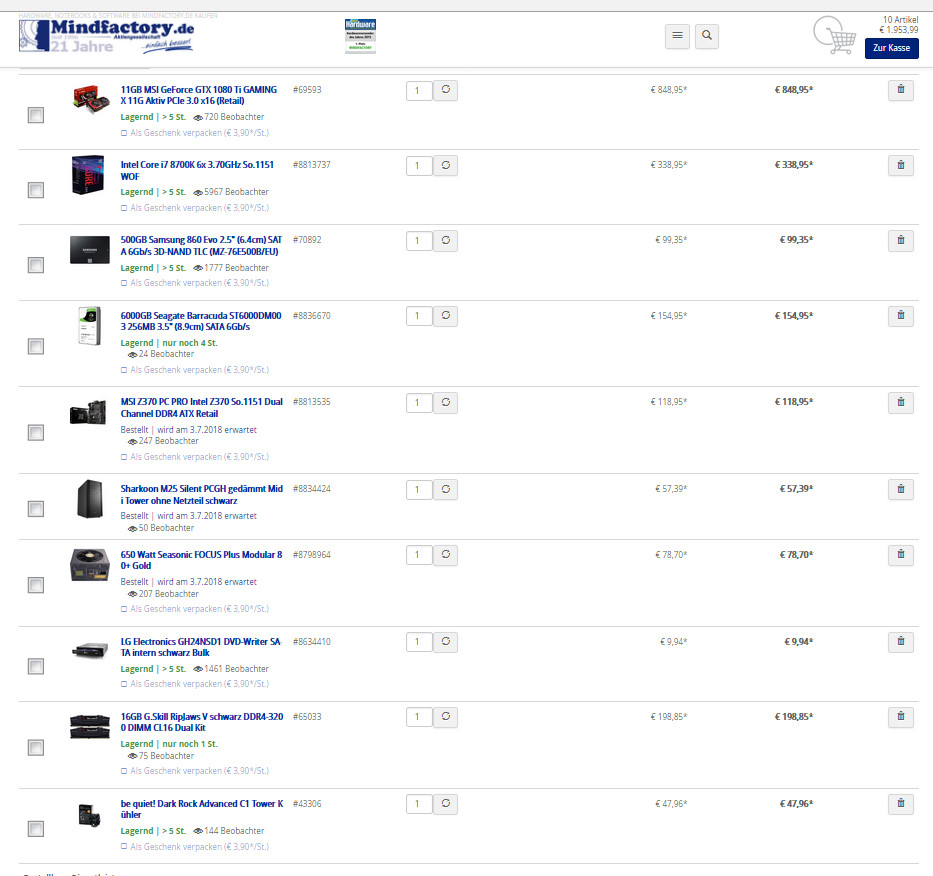The width and height of the screenshot is (933, 876).
Task: Edit quantity field for be quiet! Dark Rock
Action: coord(419,804)
